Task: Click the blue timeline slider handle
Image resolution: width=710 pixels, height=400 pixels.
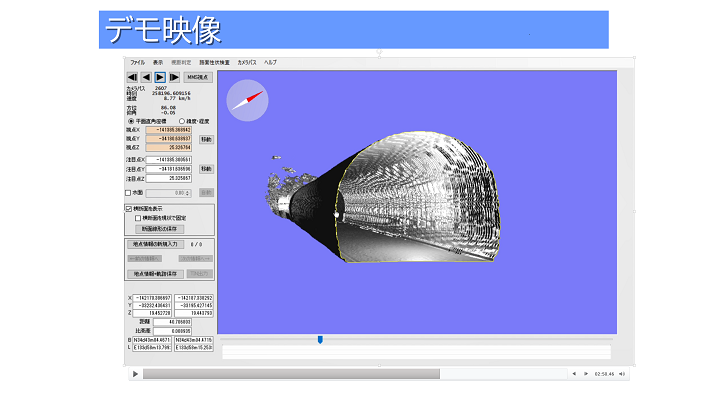Action: (x=320, y=339)
